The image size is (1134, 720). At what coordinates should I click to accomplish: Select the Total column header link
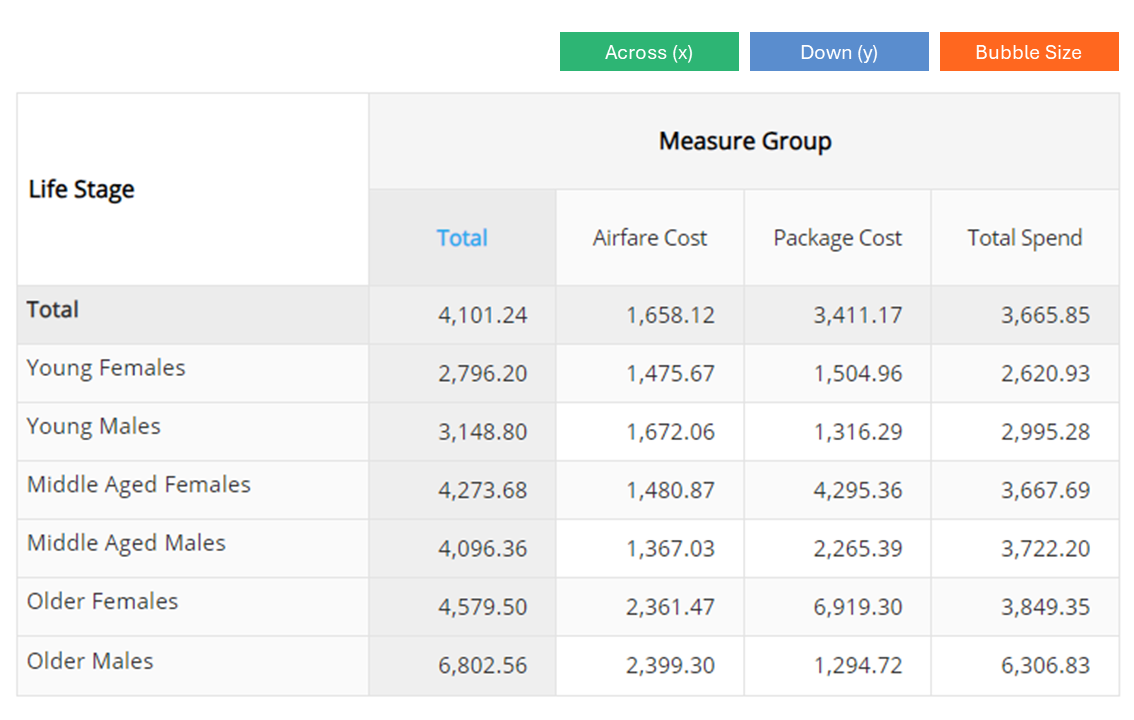[x=462, y=238]
